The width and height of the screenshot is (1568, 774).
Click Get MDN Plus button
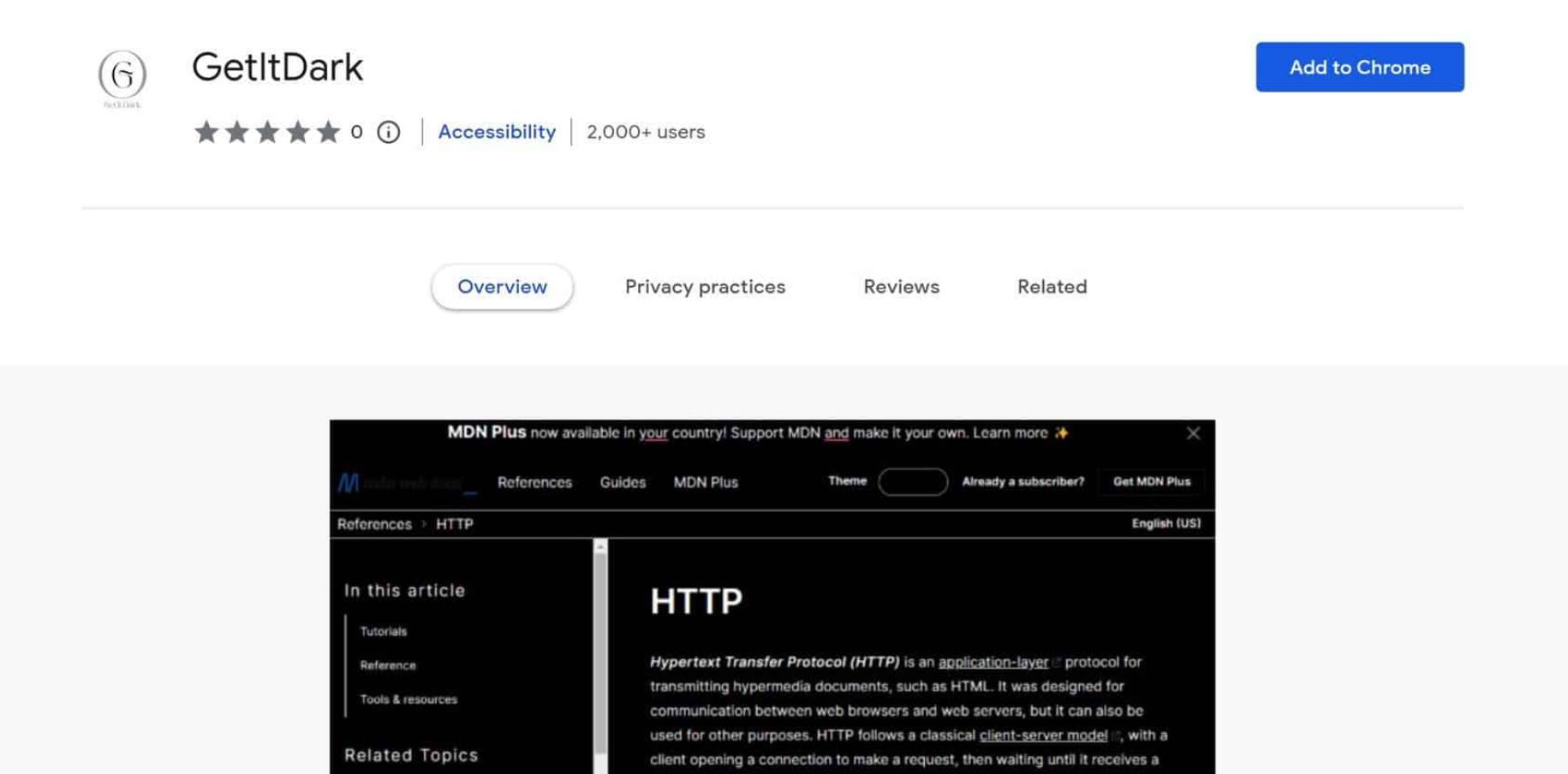(1152, 482)
